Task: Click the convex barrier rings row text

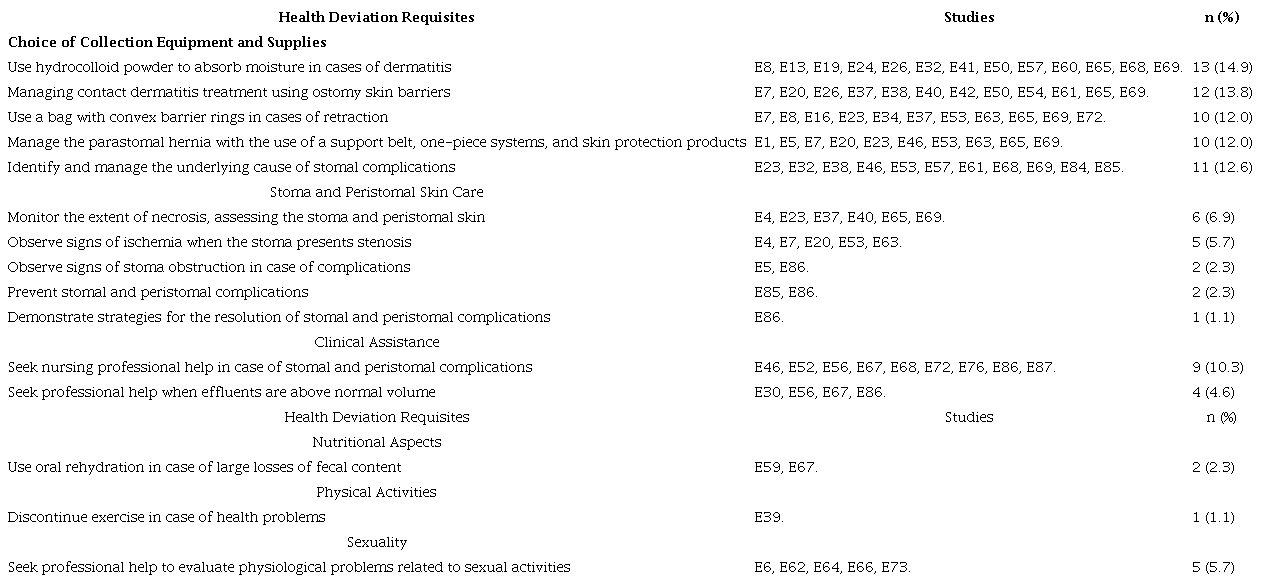Action: [x=198, y=117]
